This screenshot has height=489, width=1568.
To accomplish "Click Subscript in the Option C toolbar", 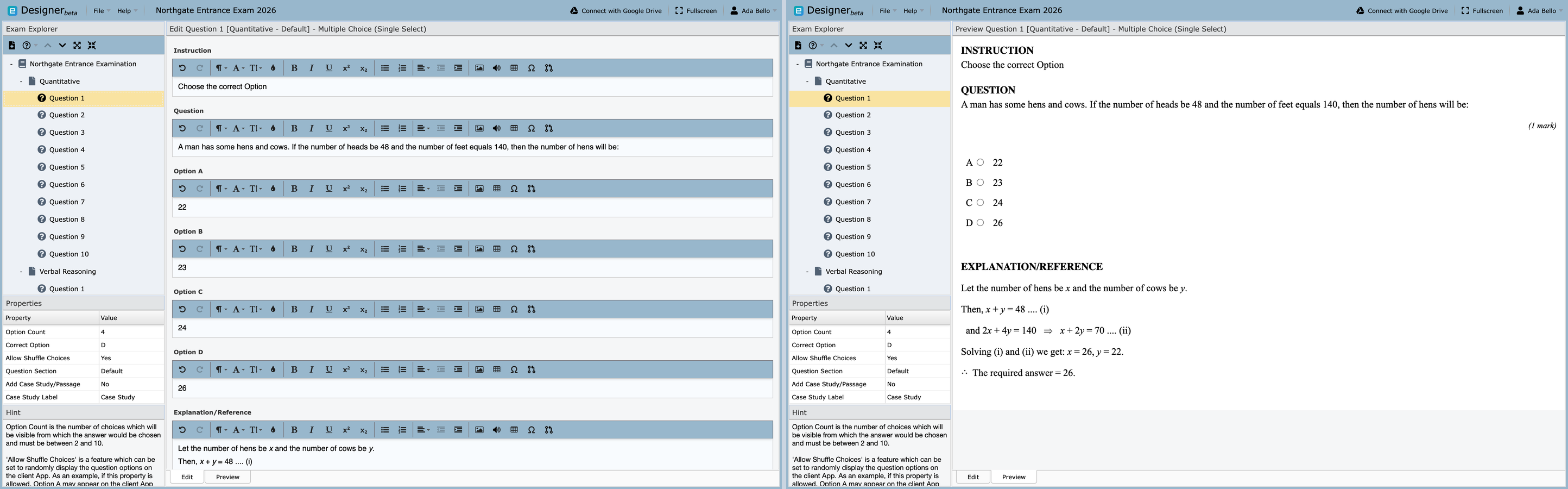I will point(363,309).
